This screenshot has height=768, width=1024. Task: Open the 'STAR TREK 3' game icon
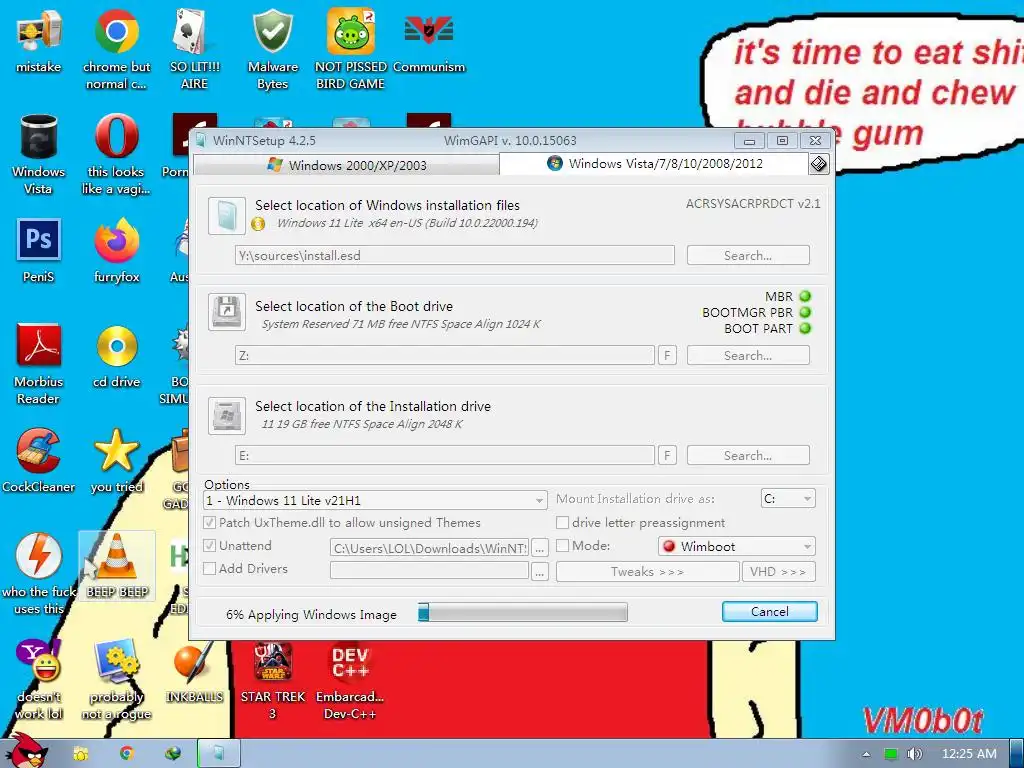(272, 679)
